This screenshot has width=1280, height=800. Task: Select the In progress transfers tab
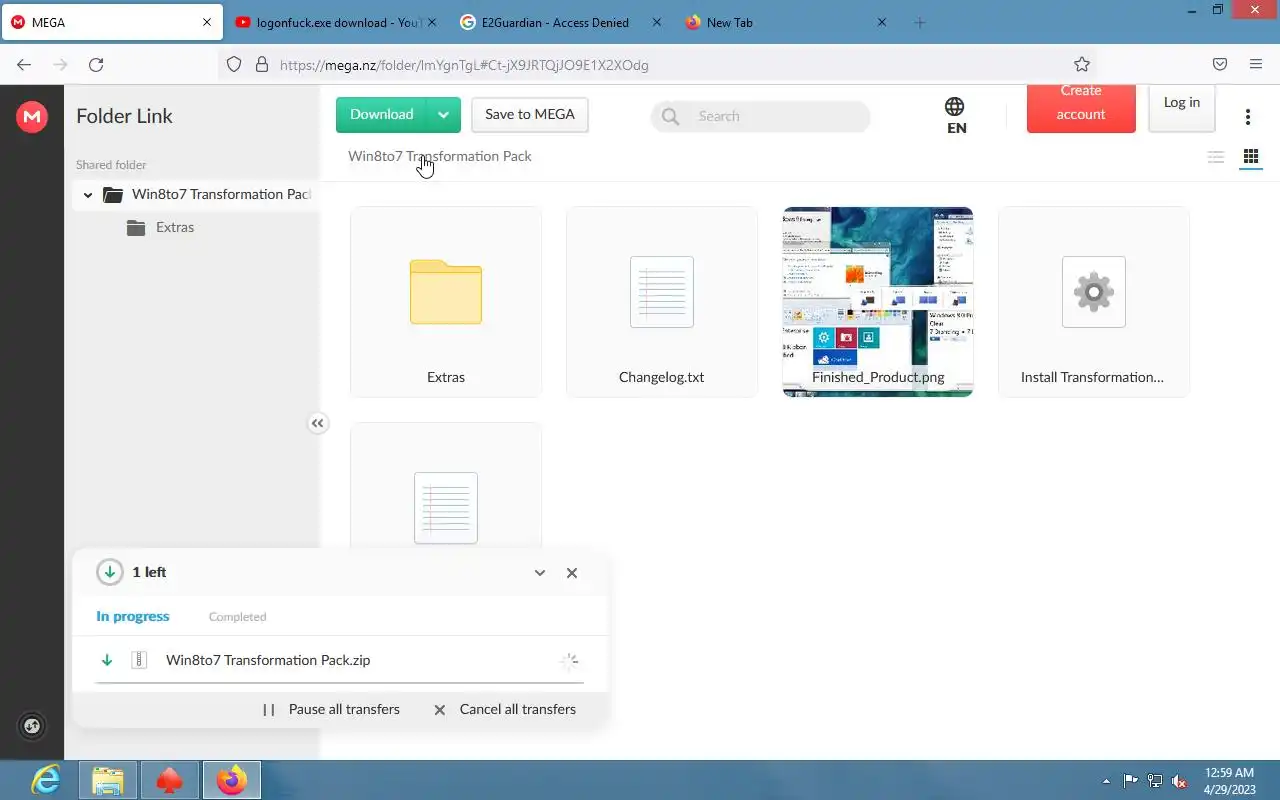(133, 617)
